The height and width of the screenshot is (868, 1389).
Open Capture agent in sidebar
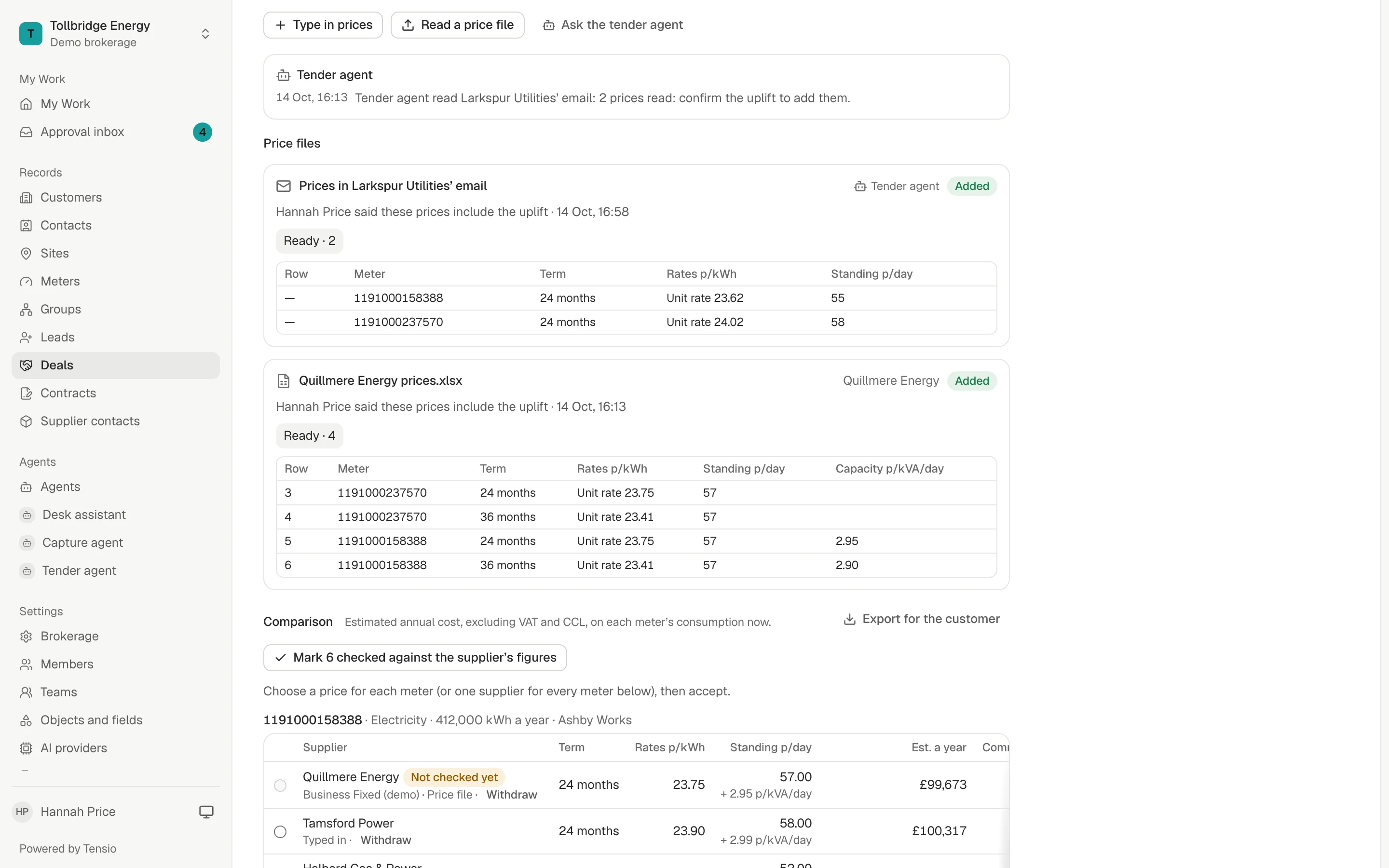pyautogui.click(x=115, y=542)
